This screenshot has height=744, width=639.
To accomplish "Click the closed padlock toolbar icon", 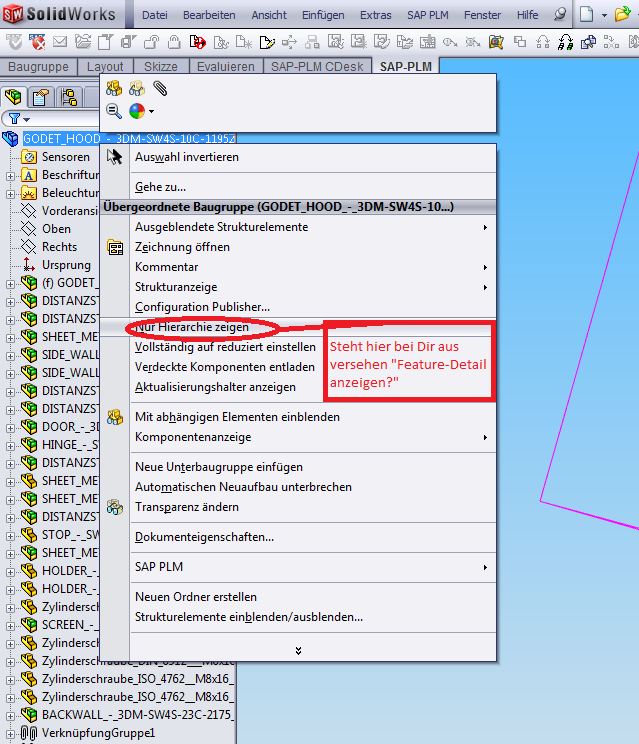I will (x=175, y=42).
